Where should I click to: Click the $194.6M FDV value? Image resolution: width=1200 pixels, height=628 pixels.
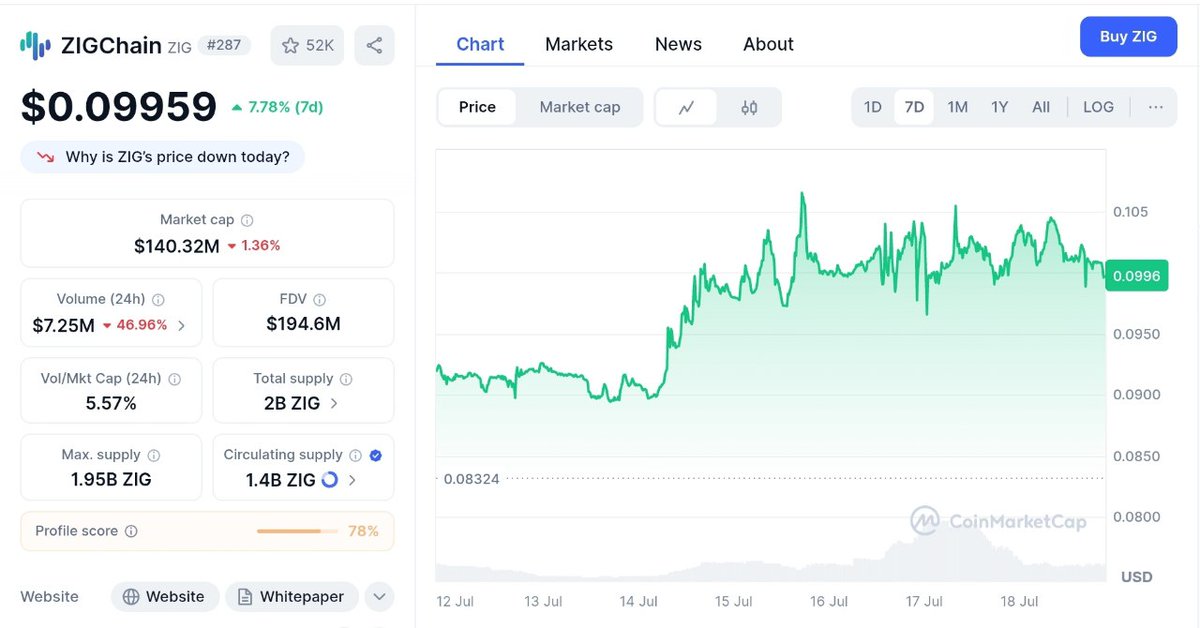303,324
